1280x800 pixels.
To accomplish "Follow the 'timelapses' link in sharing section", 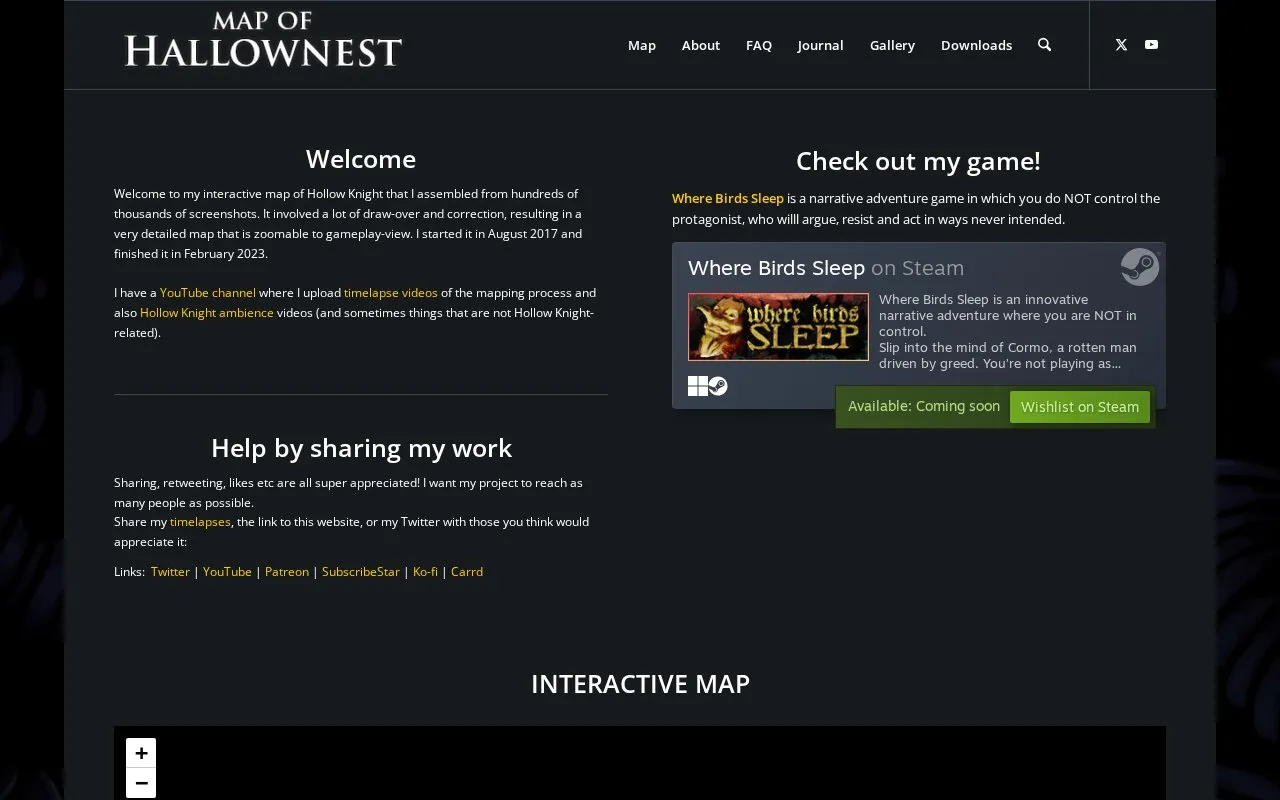I will click(200, 522).
